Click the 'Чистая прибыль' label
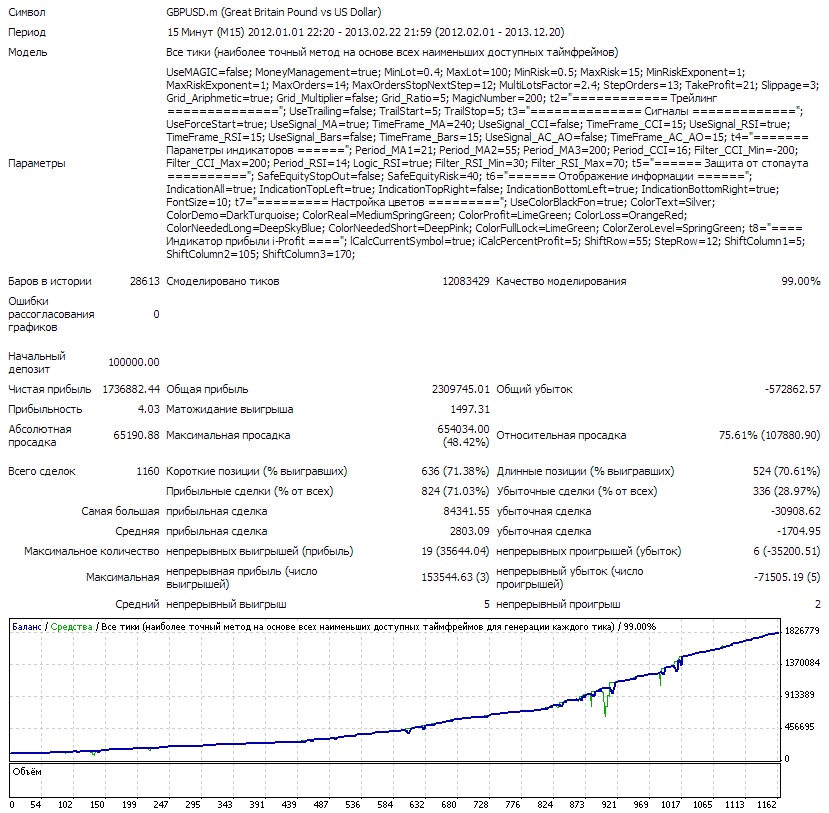This screenshot has width=829, height=813. pos(50,389)
